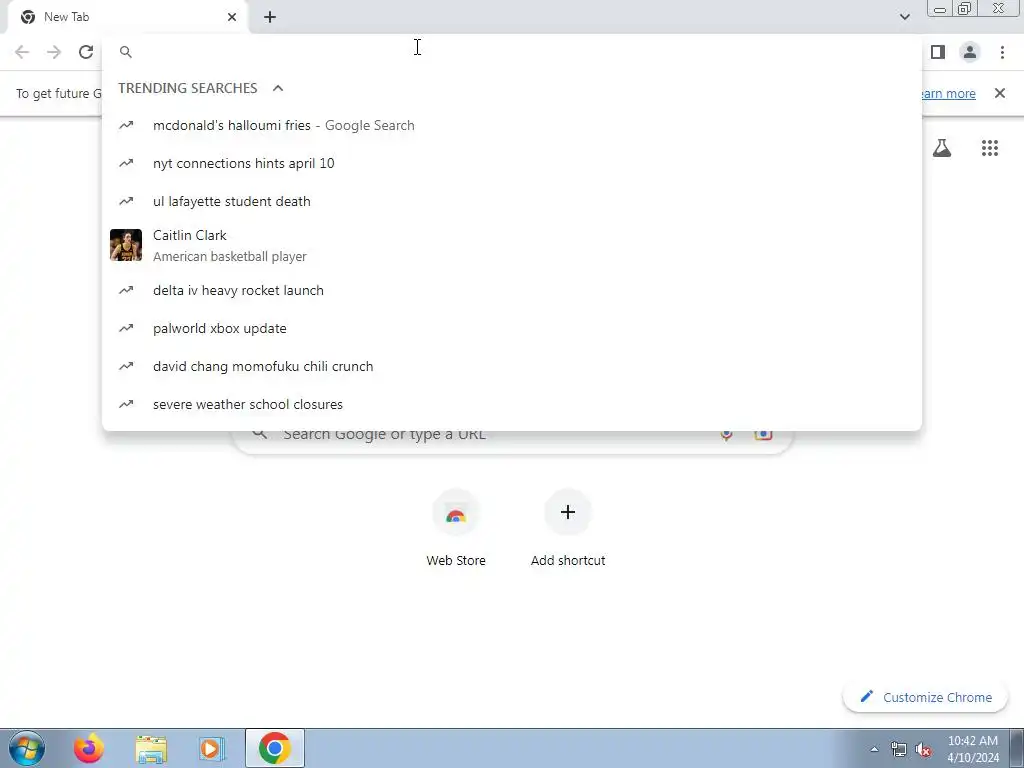The height and width of the screenshot is (768, 1024).
Task: Select palworld xbox update suggestion
Action: 512,328
